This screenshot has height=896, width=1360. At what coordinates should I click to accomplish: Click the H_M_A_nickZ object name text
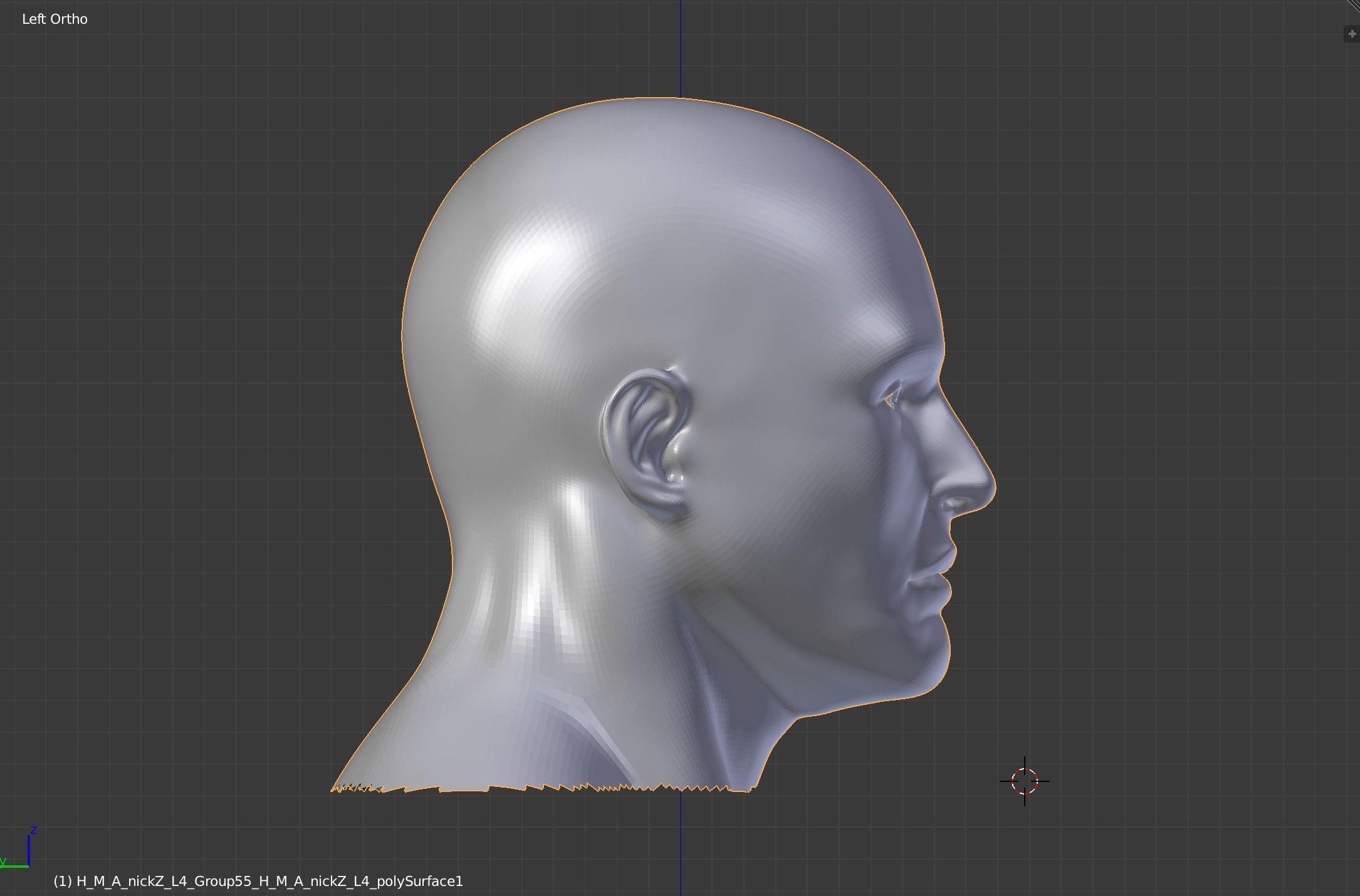tap(258, 882)
